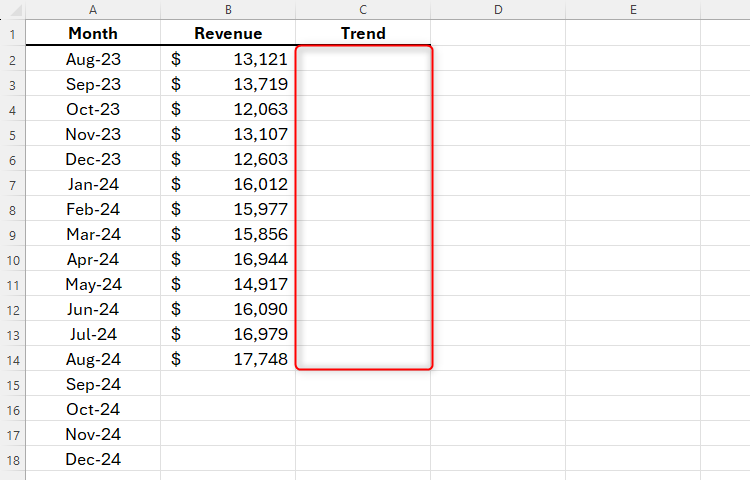Select row 14 header

coord(12,360)
